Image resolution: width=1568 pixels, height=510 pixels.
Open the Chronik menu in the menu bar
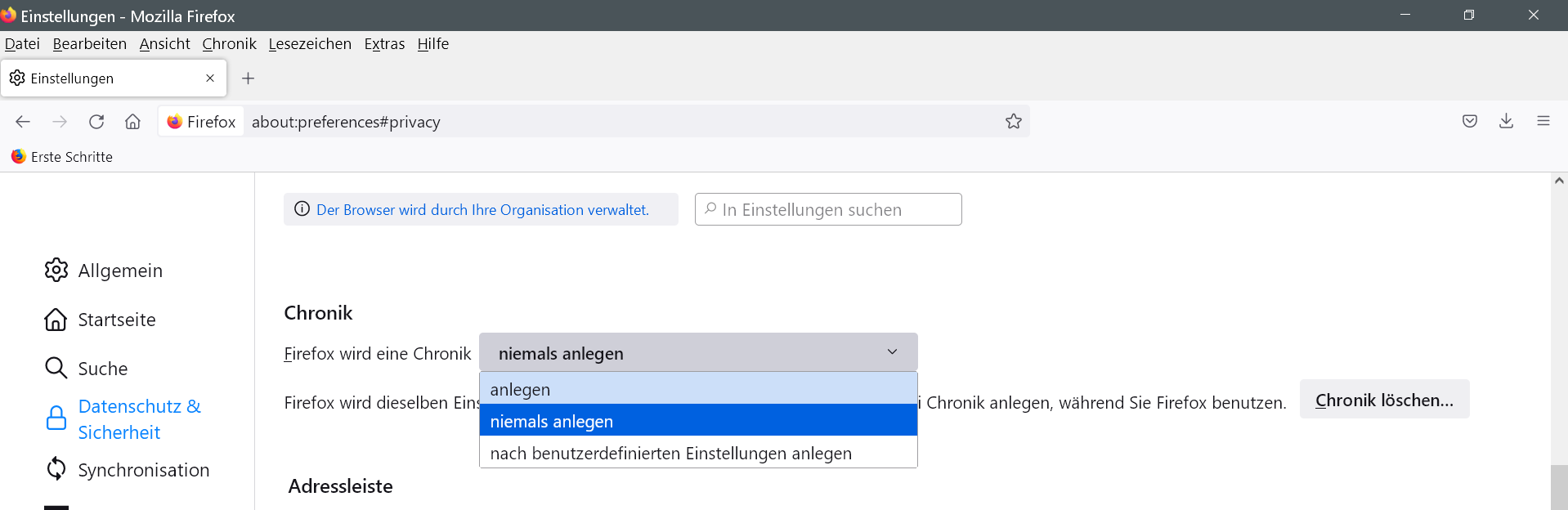(x=229, y=44)
